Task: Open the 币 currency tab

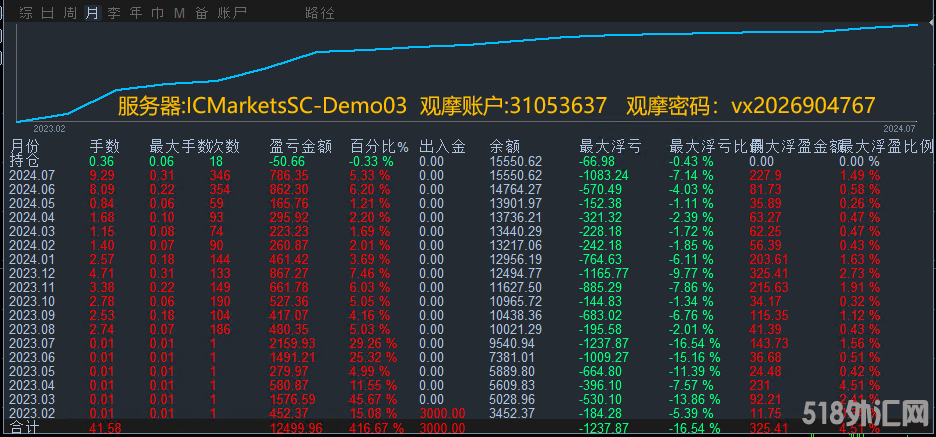Action: [158, 13]
